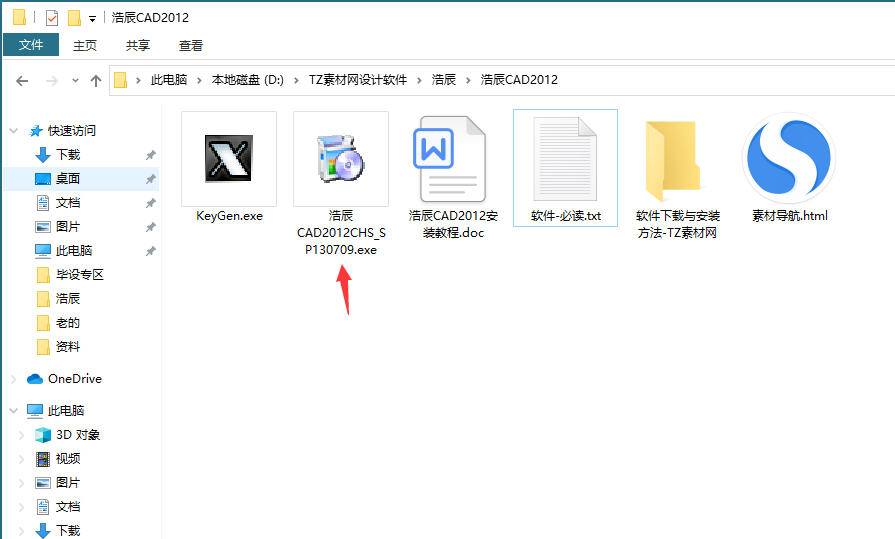895x539 pixels.
Task: Open the 老的 folder in sidebar
Action: (68, 323)
